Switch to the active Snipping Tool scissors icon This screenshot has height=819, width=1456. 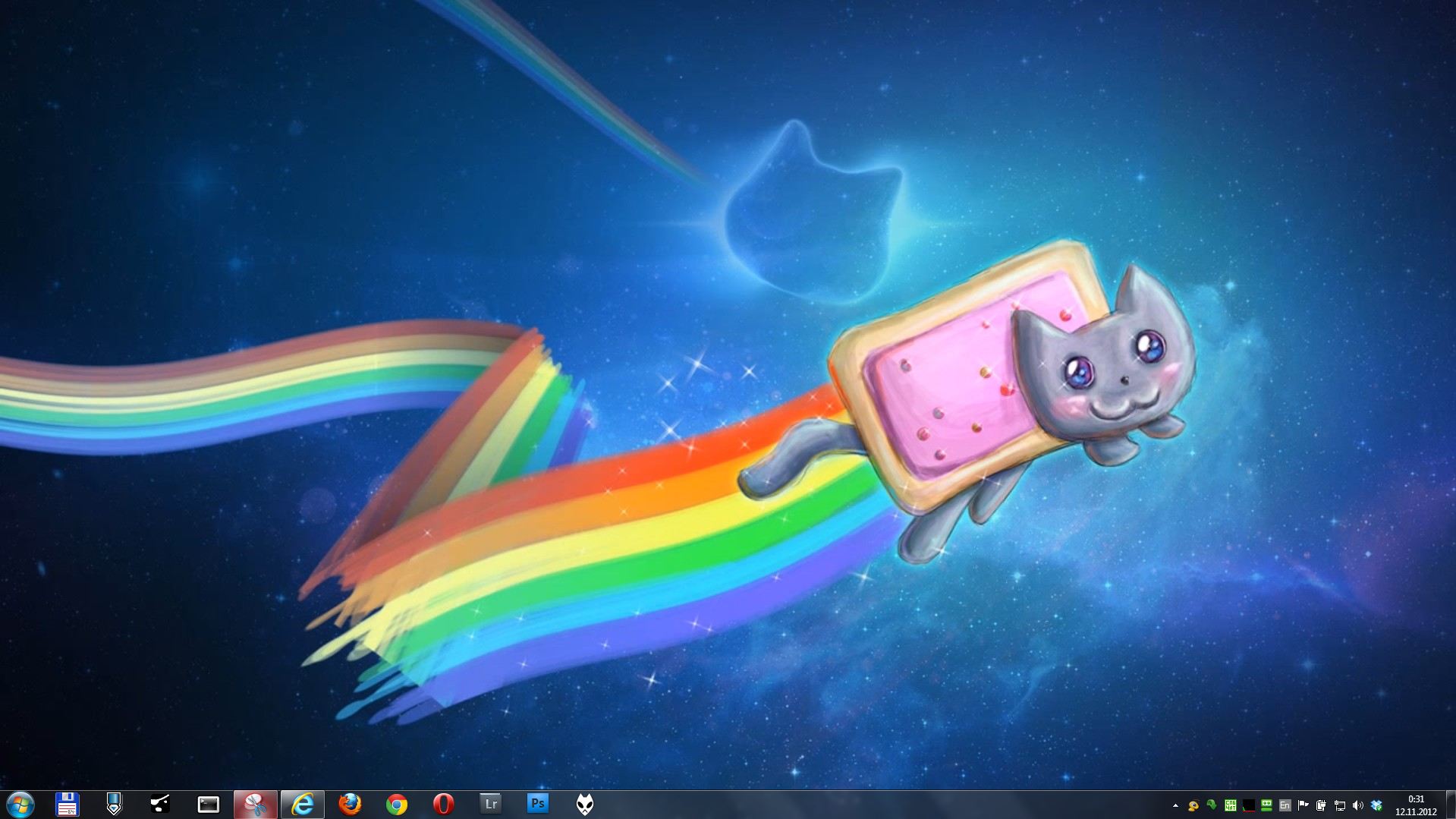point(255,805)
